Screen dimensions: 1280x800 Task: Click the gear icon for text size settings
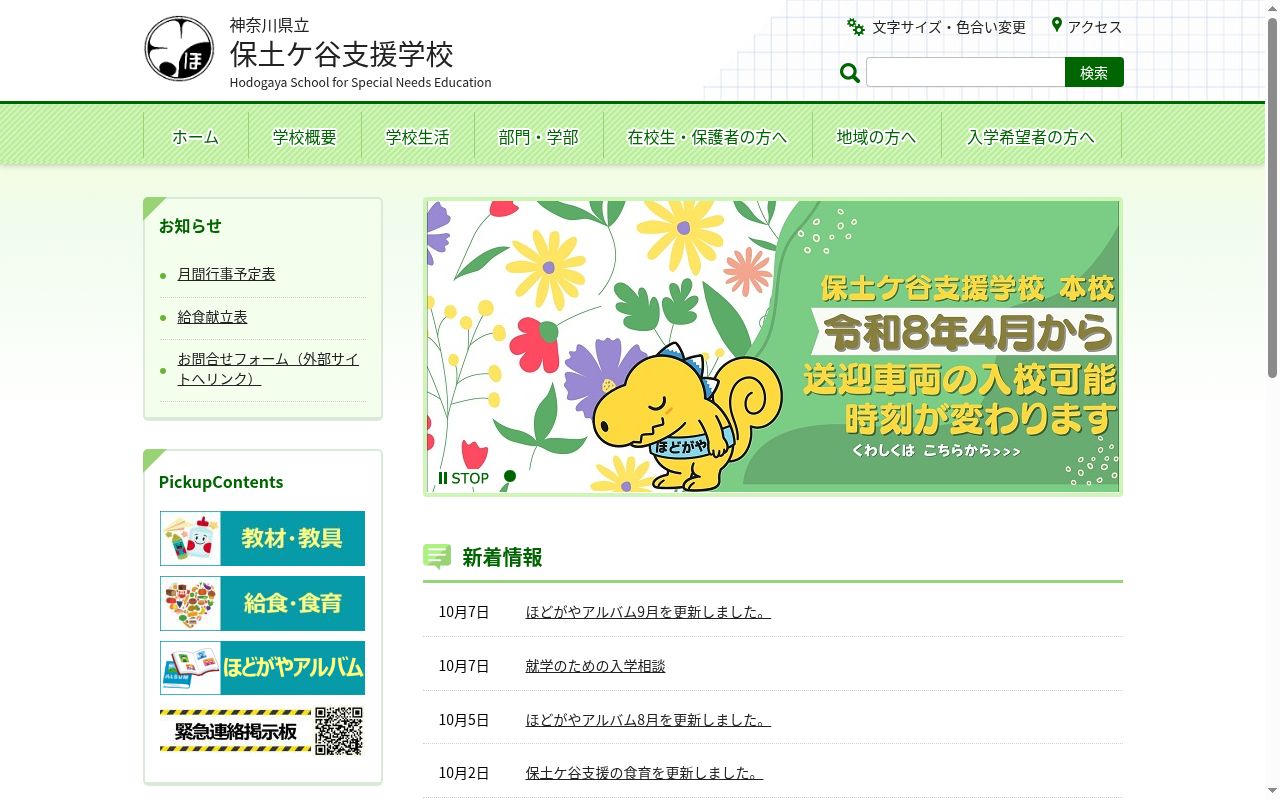pos(856,27)
